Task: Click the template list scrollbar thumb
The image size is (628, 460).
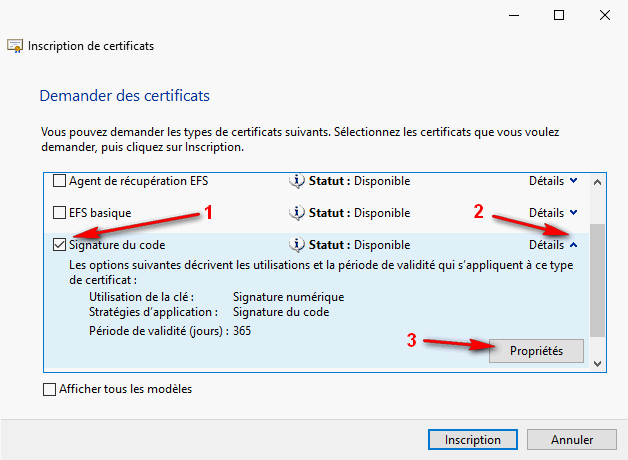Action: pos(597,280)
